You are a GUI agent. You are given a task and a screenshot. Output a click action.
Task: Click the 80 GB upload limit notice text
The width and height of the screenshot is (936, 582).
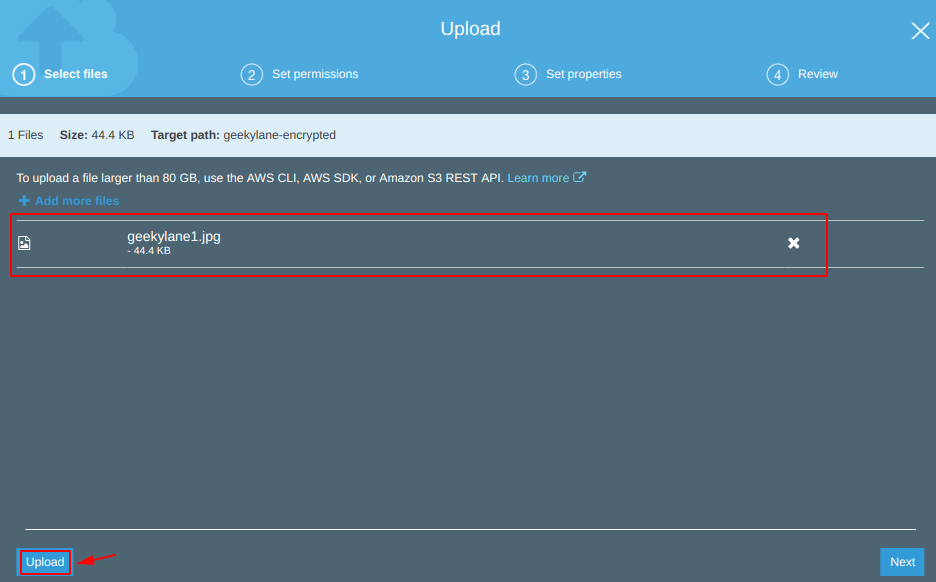click(x=260, y=178)
